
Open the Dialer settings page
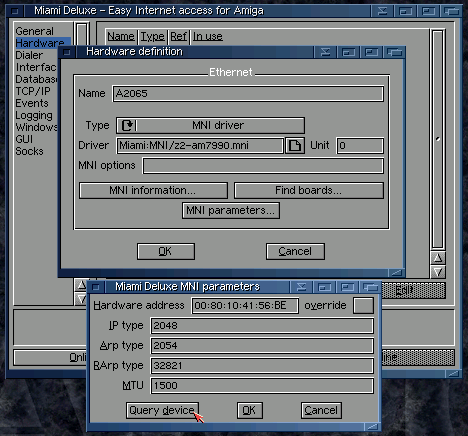click(x=29, y=55)
